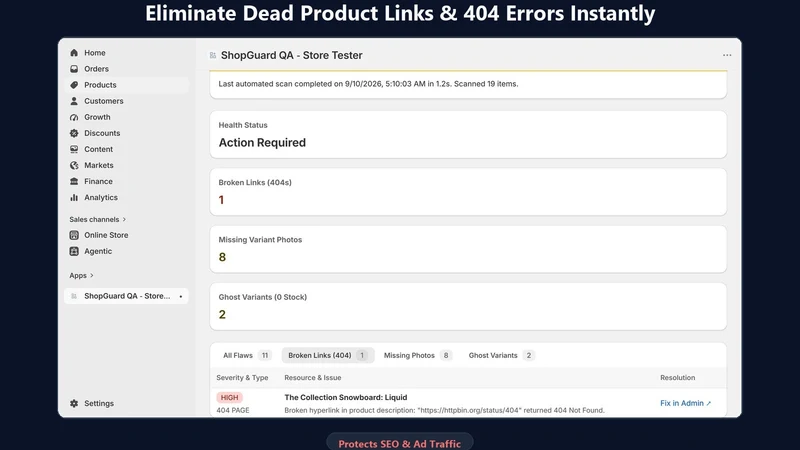The image size is (800, 450).
Task: Click the Online Store channel icon
Action: tap(74, 235)
